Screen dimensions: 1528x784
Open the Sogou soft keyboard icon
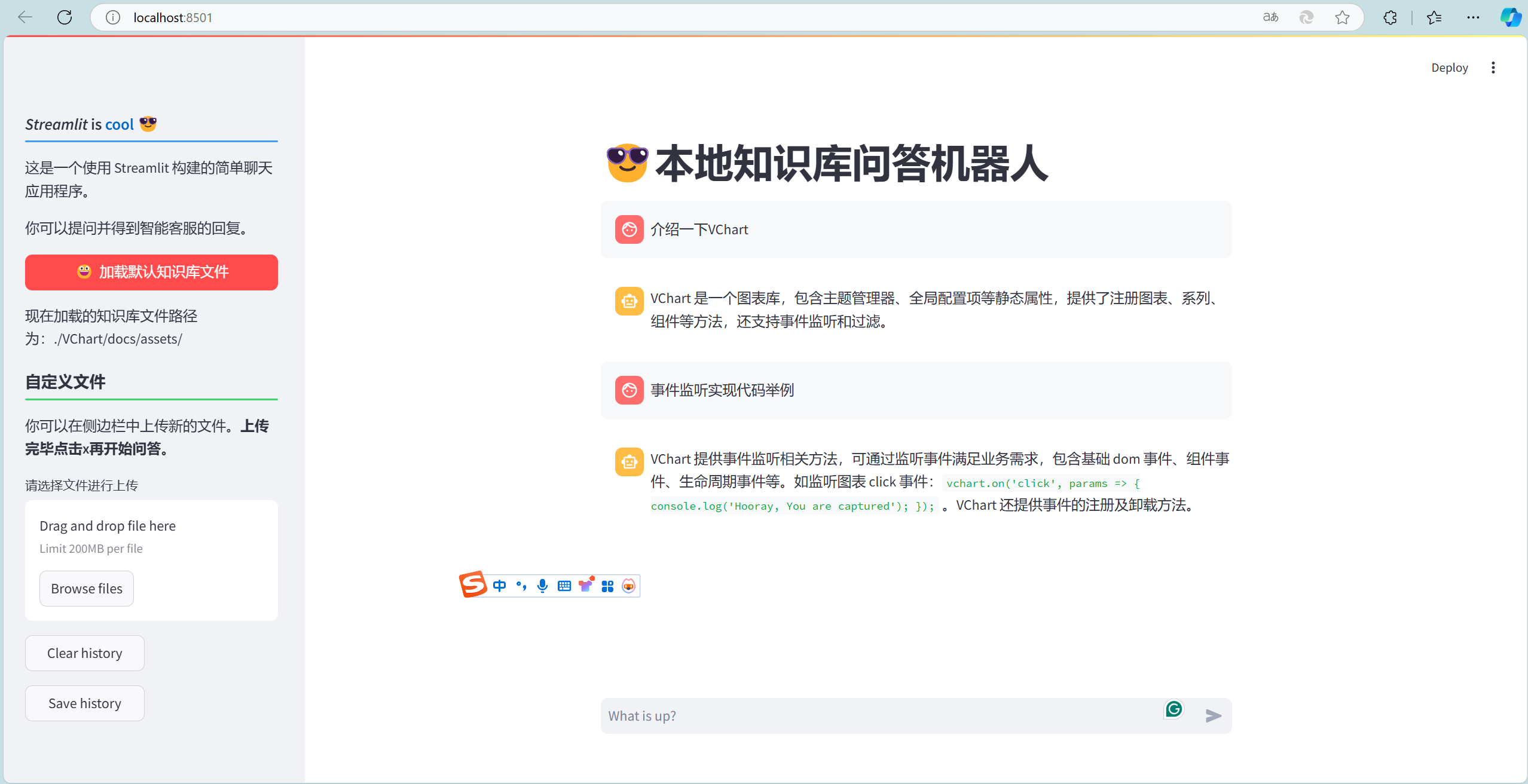564,586
